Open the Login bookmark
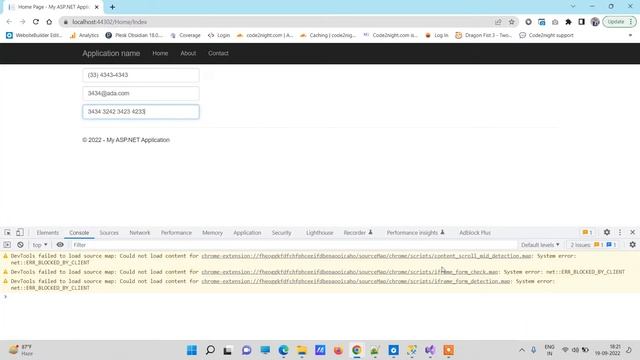 click(x=219, y=36)
